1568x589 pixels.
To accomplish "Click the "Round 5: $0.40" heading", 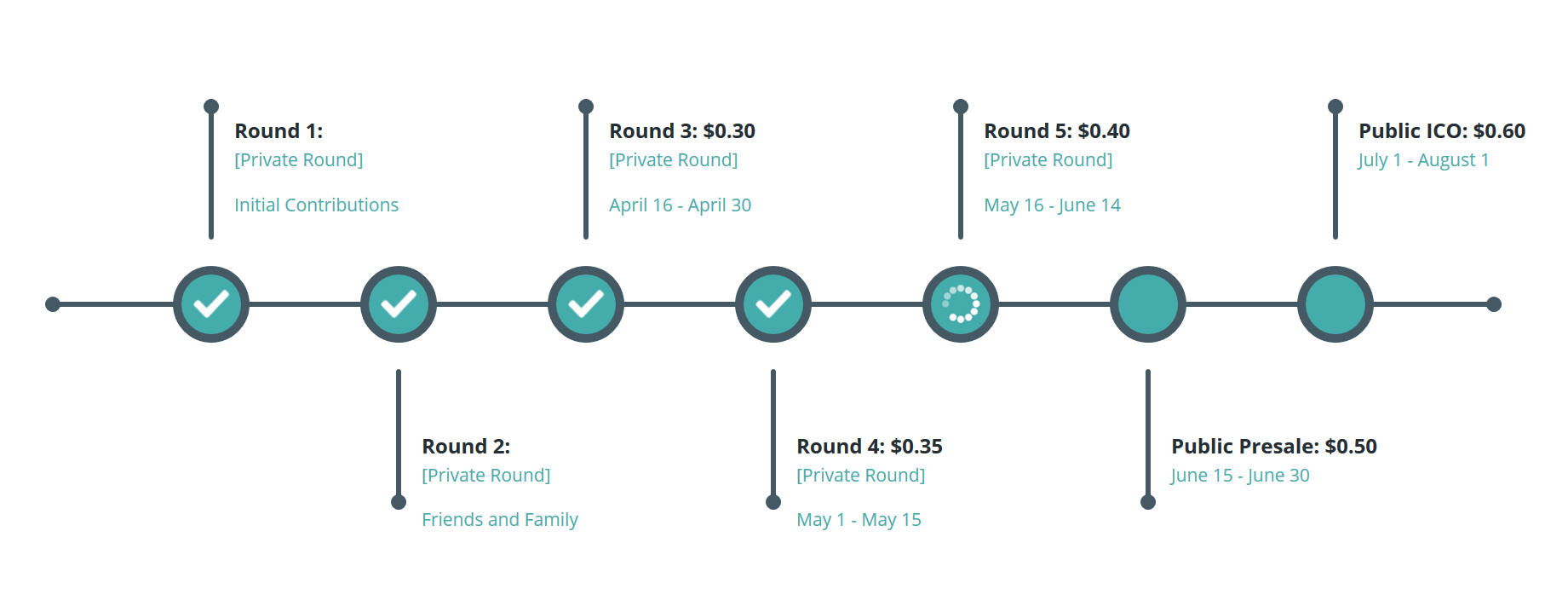I will point(1057,131).
